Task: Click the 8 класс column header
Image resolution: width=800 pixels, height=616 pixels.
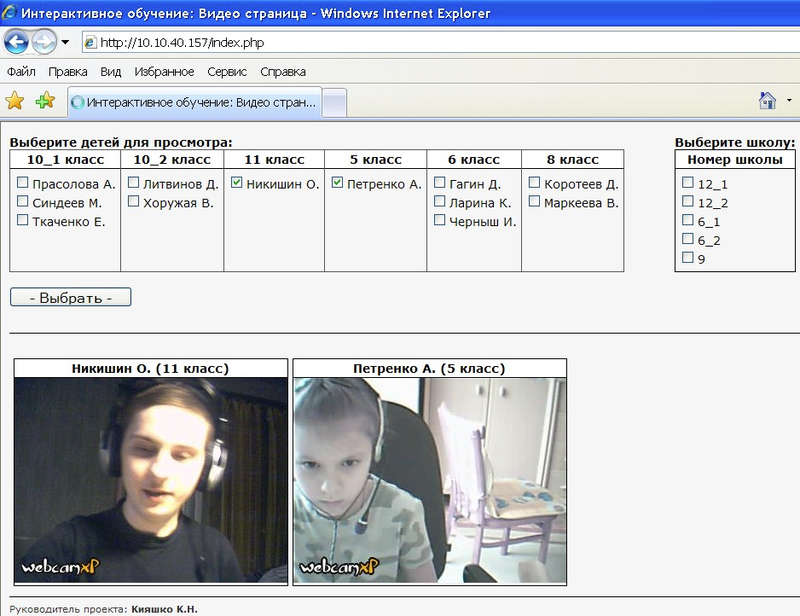Action: 572,160
